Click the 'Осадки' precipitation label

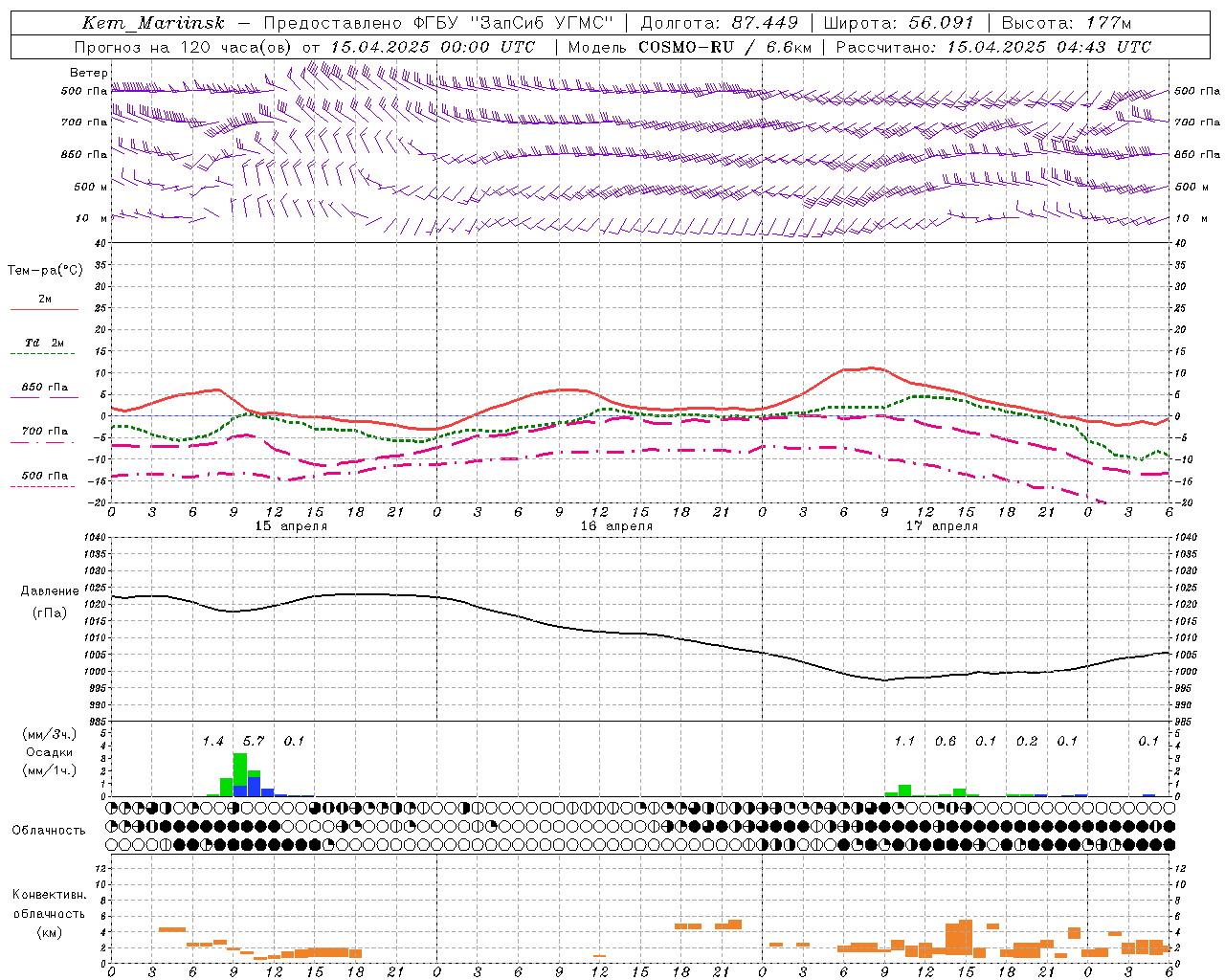[49, 752]
